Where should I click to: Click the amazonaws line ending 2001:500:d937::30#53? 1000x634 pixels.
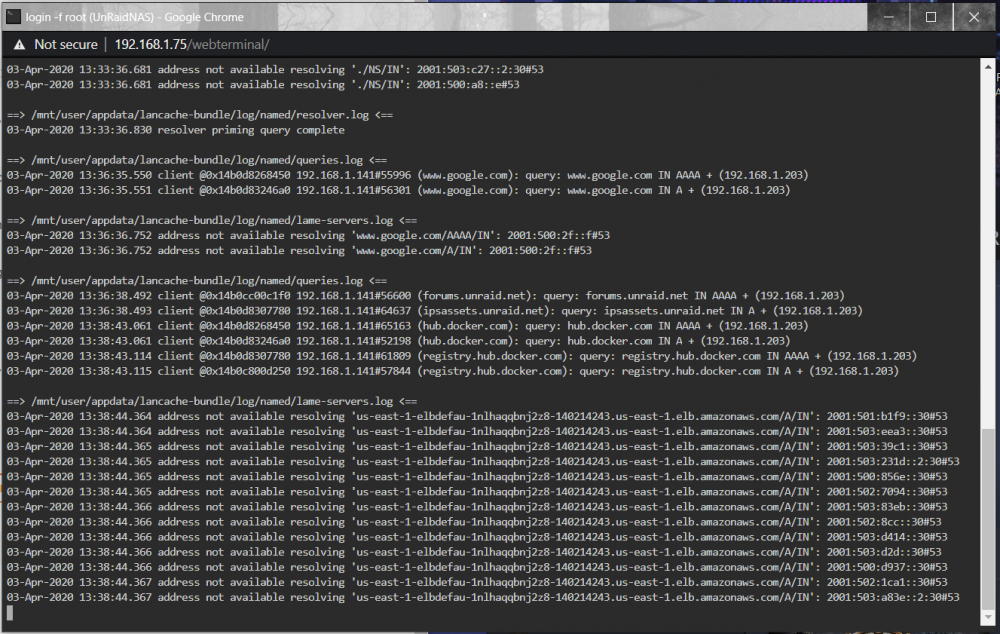(477, 568)
